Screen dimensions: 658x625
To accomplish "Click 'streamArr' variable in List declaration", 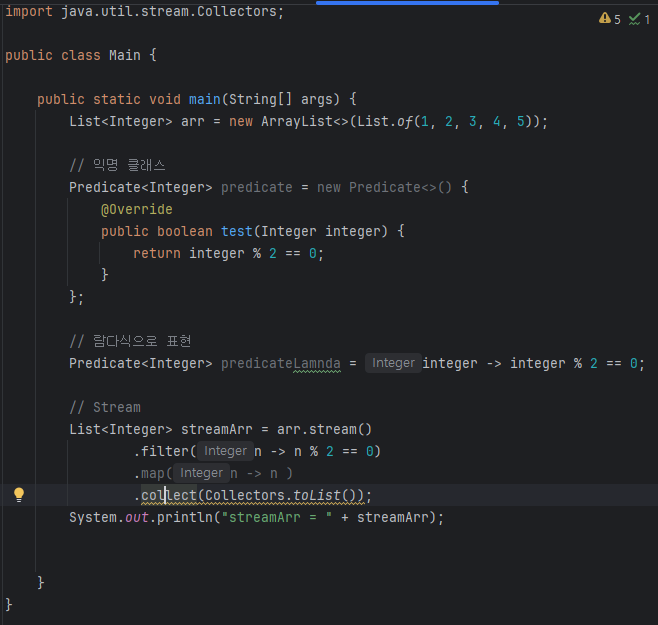I will tap(217, 429).
